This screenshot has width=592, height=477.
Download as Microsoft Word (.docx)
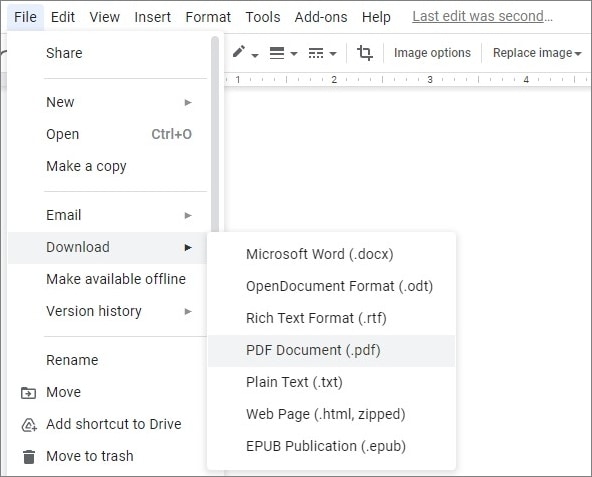tap(331, 254)
